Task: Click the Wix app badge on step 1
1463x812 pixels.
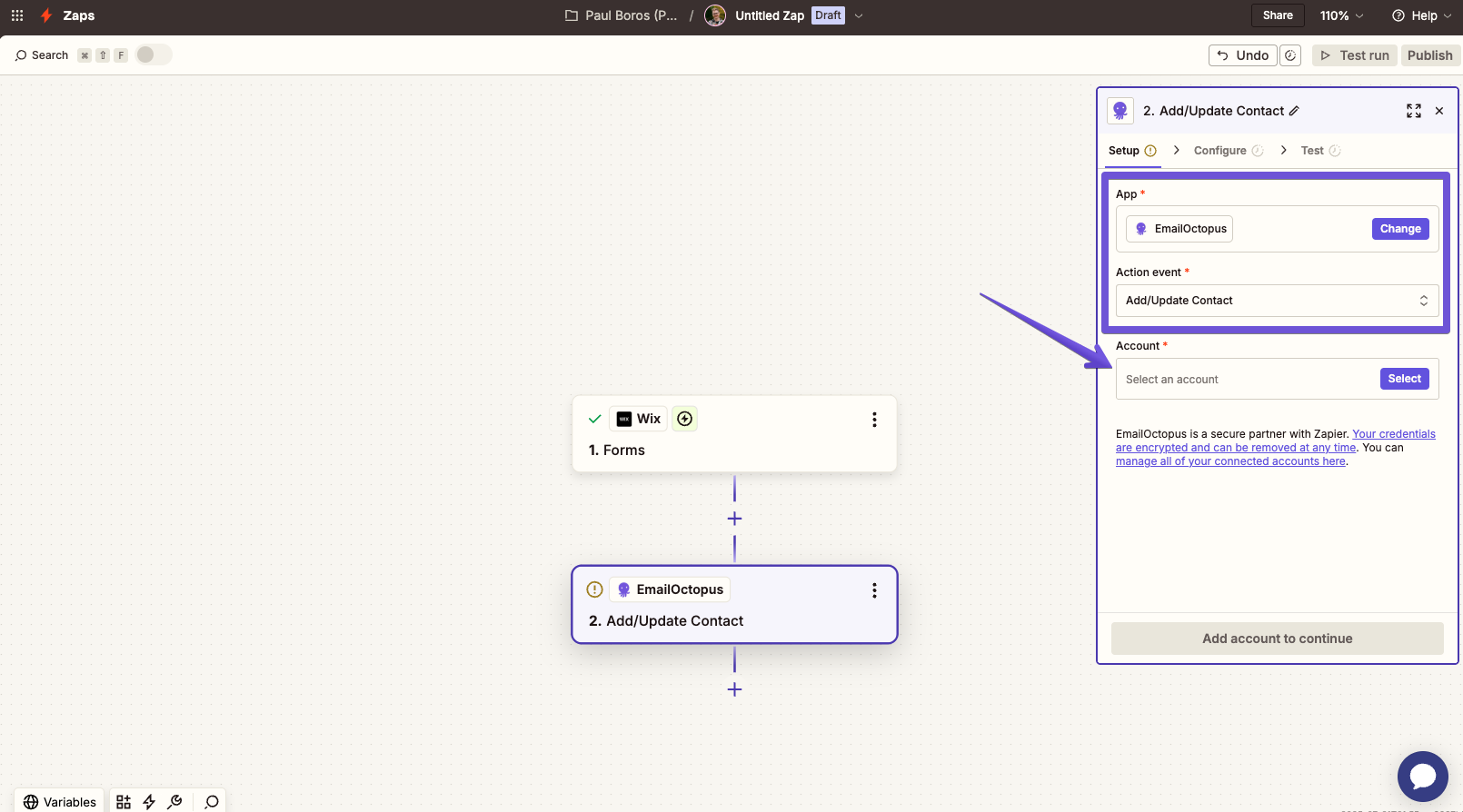Action: 638,419
